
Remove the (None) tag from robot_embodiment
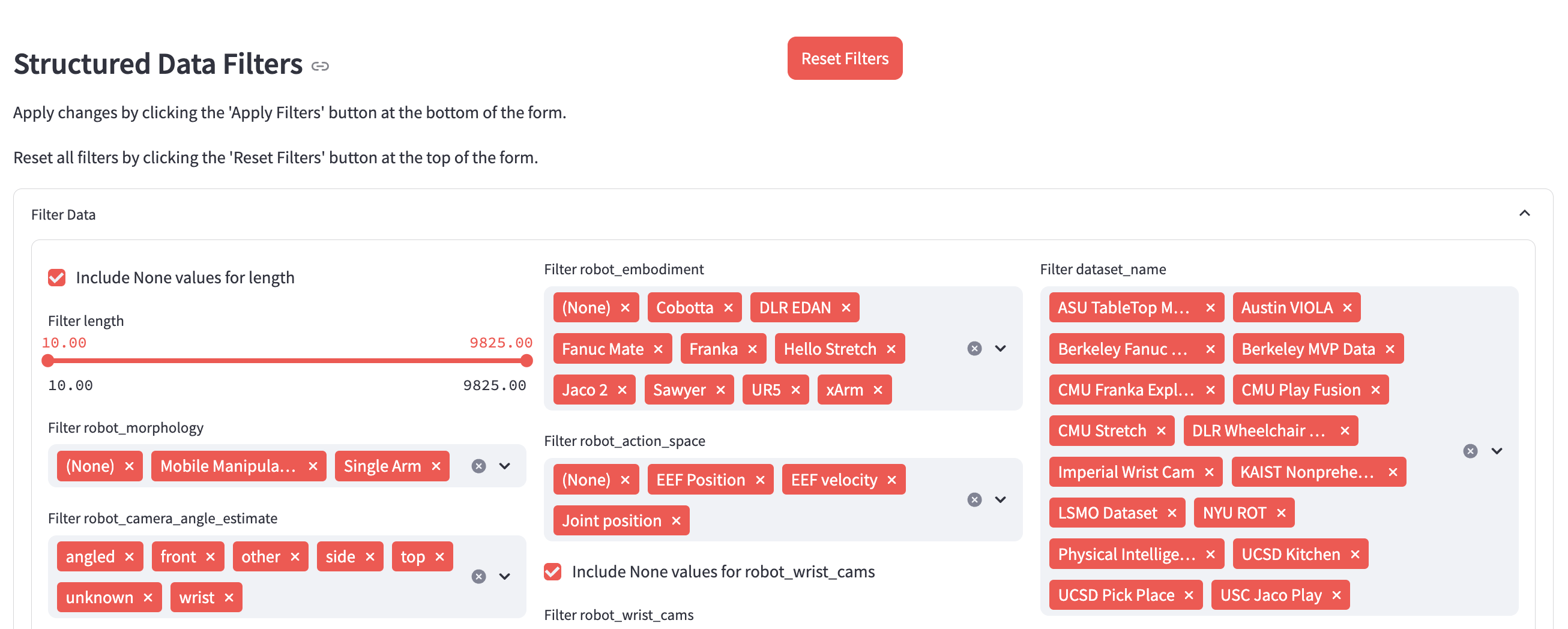625,308
